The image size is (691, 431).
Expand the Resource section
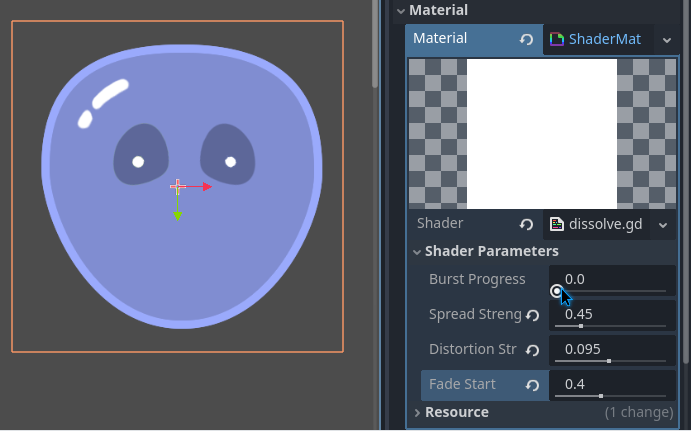tap(416, 412)
